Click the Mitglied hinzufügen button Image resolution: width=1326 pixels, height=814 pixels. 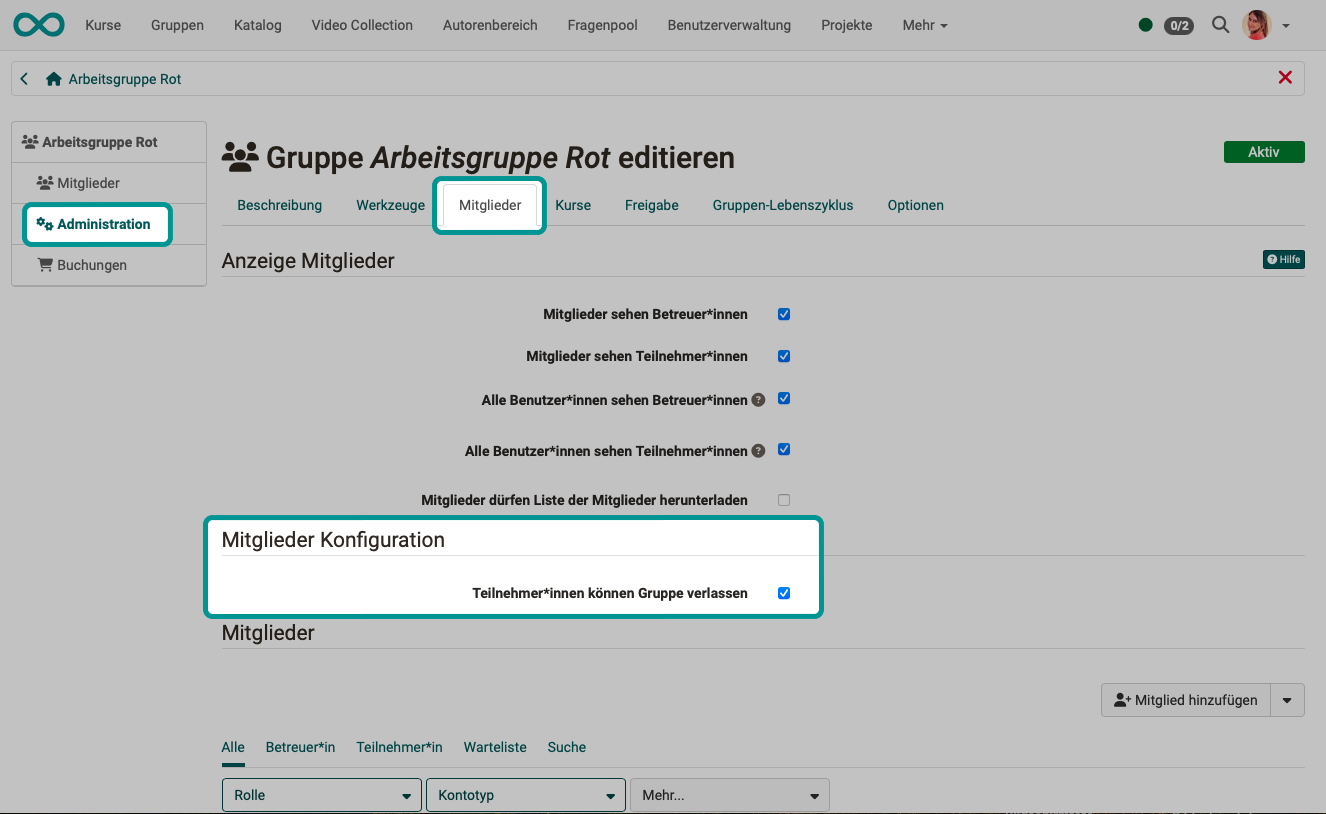pyautogui.click(x=1186, y=700)
